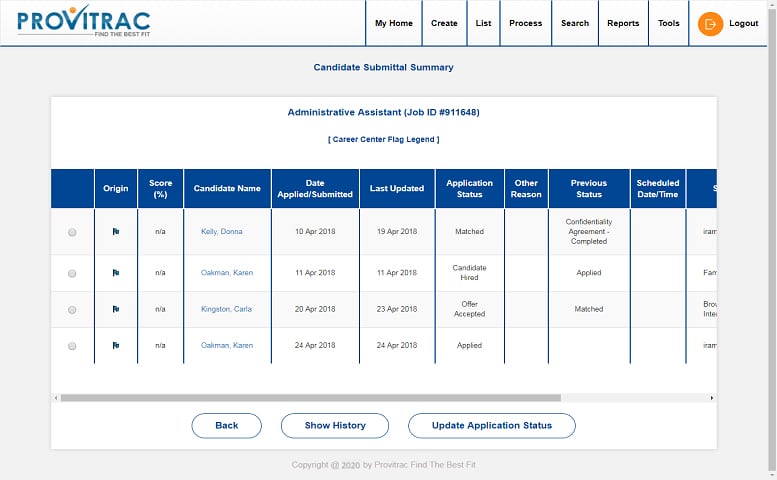Click the Last Updated column header
This screenshot has height=480, width=777.
click(x=397, y=188)
